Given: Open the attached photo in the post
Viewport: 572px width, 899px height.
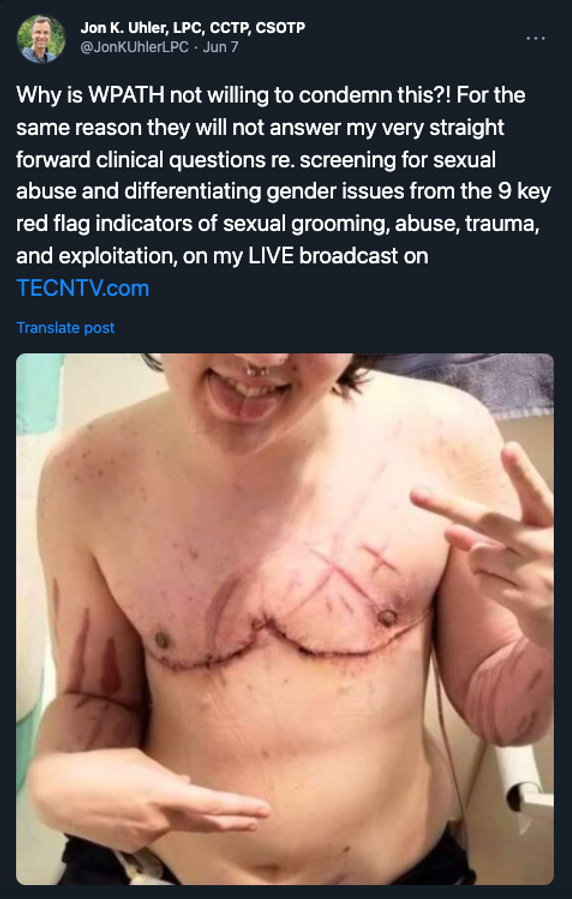Looking at the screenshot, I should point(285,619).
